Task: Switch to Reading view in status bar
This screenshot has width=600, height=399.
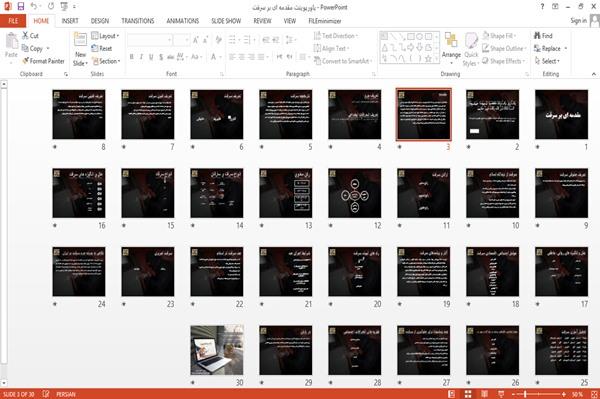Action: [x=484, y=394]
